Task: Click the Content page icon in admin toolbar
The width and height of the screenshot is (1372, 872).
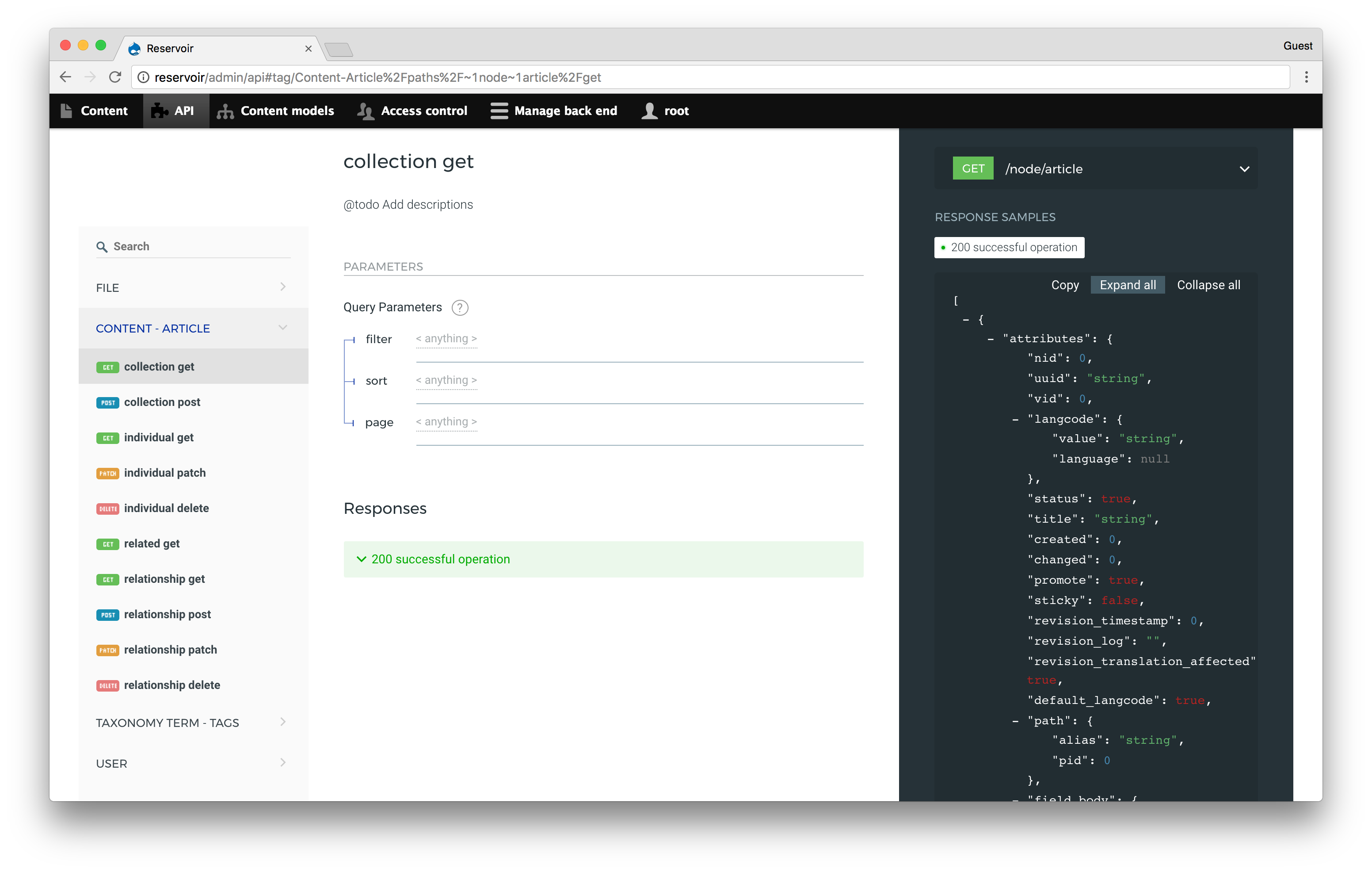Action: tap(67, 111)
